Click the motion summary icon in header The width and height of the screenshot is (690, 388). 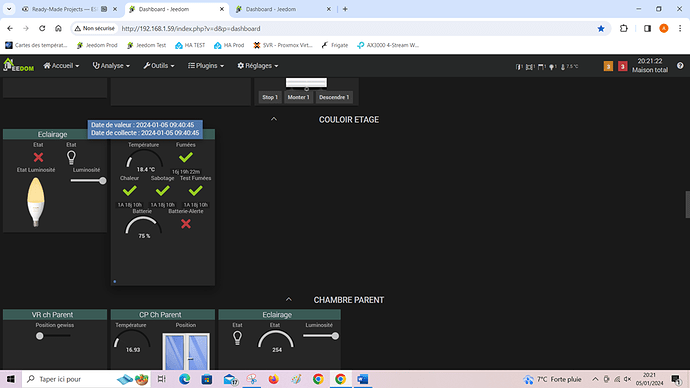pos(530,66)
